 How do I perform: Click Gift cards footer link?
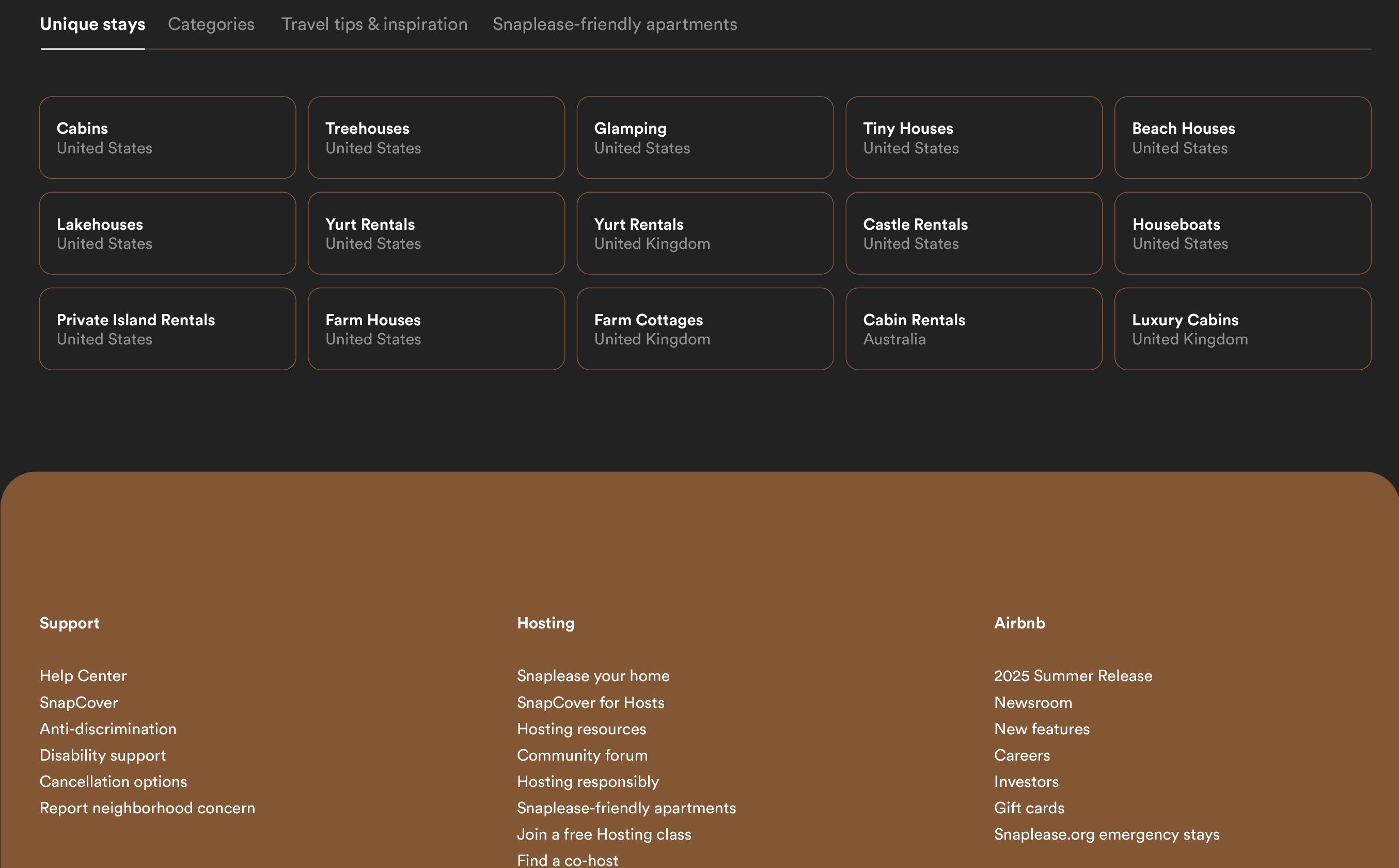tap(1029, 808)
